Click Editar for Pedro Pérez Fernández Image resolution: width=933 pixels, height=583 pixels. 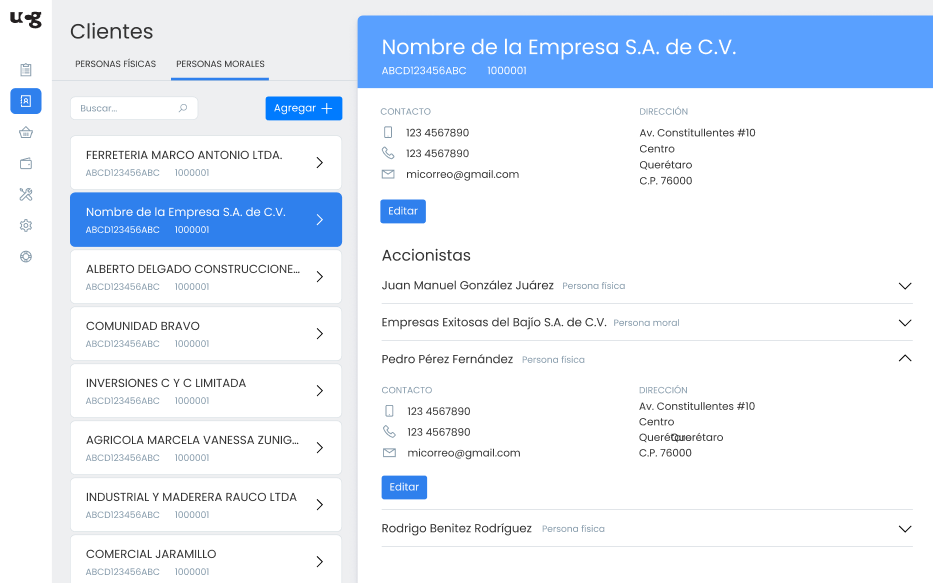tap(404, 487)
